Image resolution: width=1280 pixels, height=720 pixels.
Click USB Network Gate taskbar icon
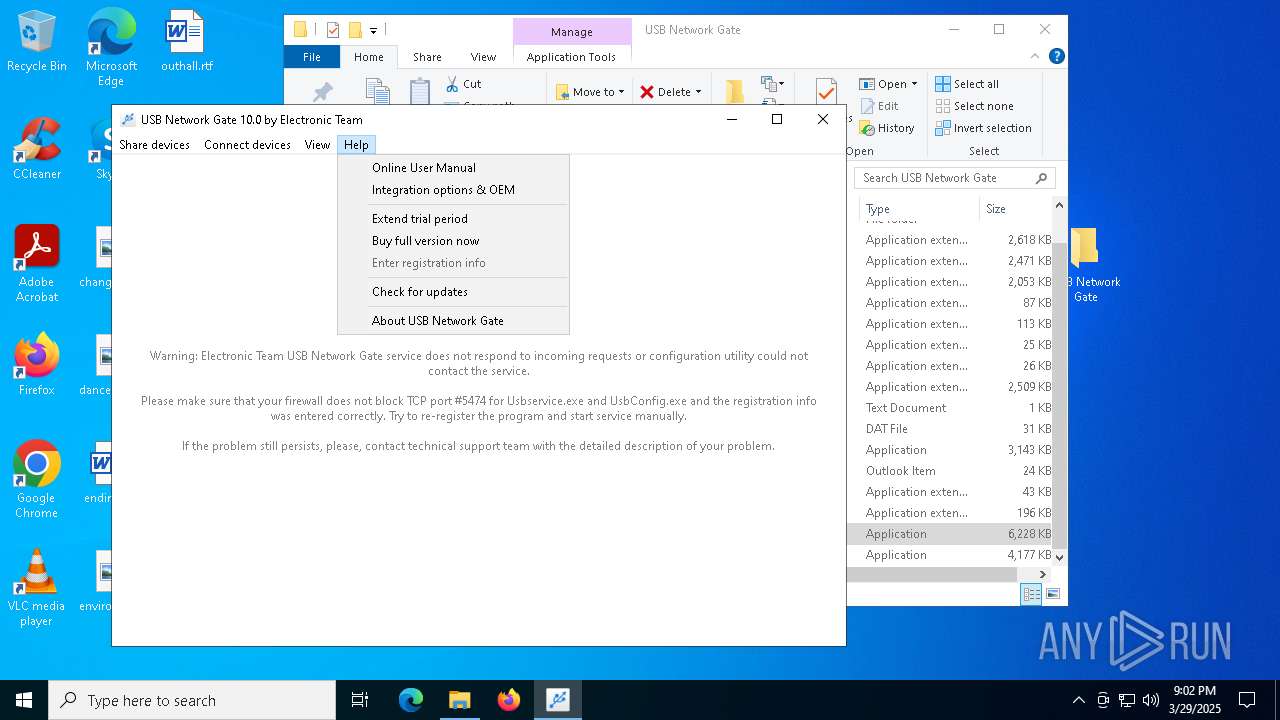click(x=557, y=700)
